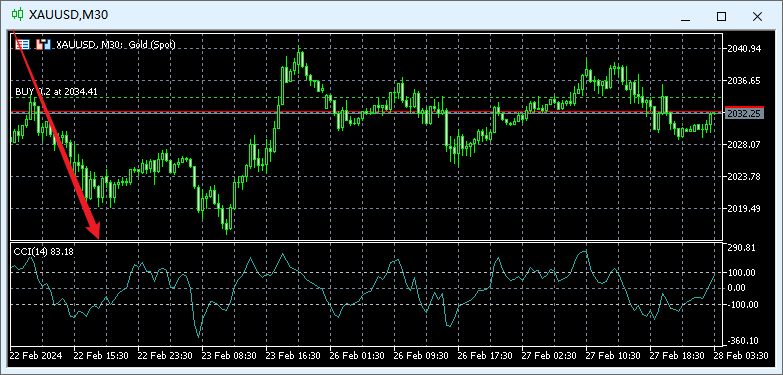Click the "26 Feb 01:30" time label
The width and height of the screenshot is (783, 375).
pos(357,356)
